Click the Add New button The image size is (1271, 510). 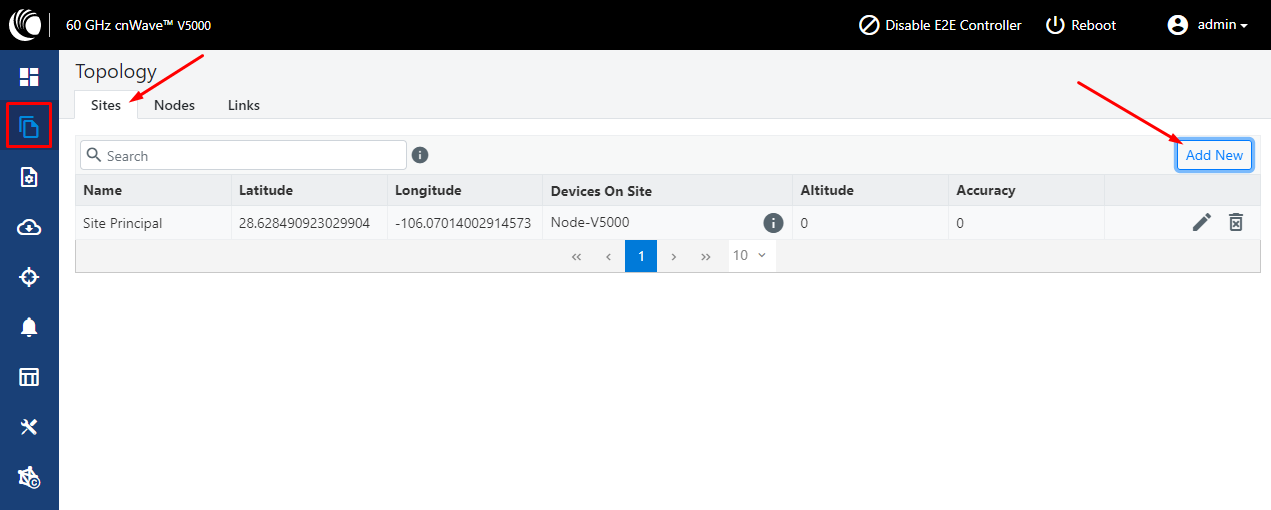[x=1214, y=155]
